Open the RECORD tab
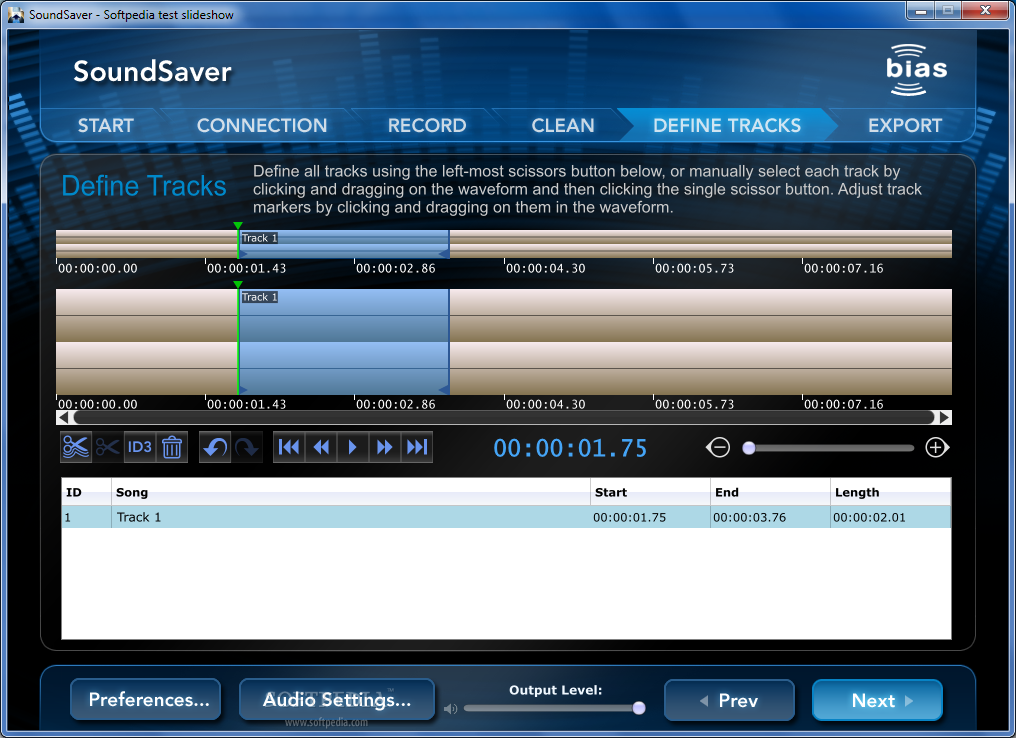Screen dimensions: 1016x738 point(427,125)
